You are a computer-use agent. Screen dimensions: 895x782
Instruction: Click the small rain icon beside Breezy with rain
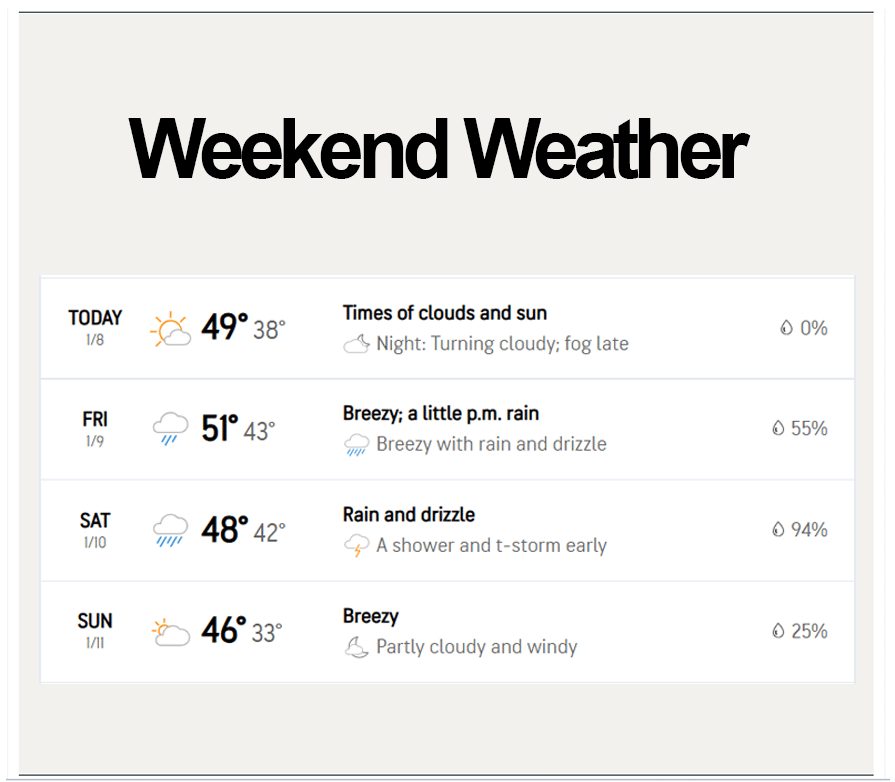(356, 445)
